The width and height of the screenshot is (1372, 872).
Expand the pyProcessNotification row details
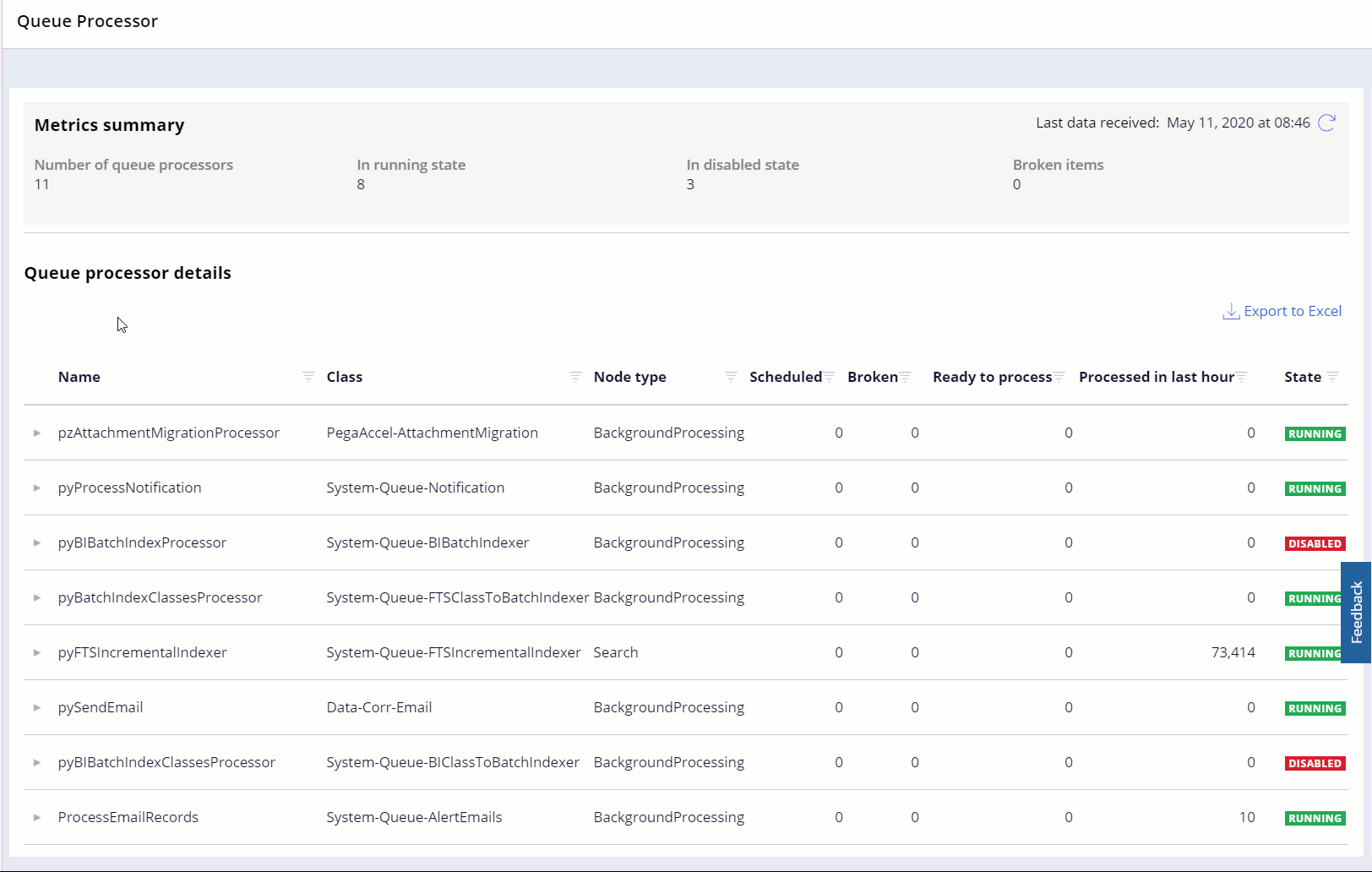click(x=37, y=488)
